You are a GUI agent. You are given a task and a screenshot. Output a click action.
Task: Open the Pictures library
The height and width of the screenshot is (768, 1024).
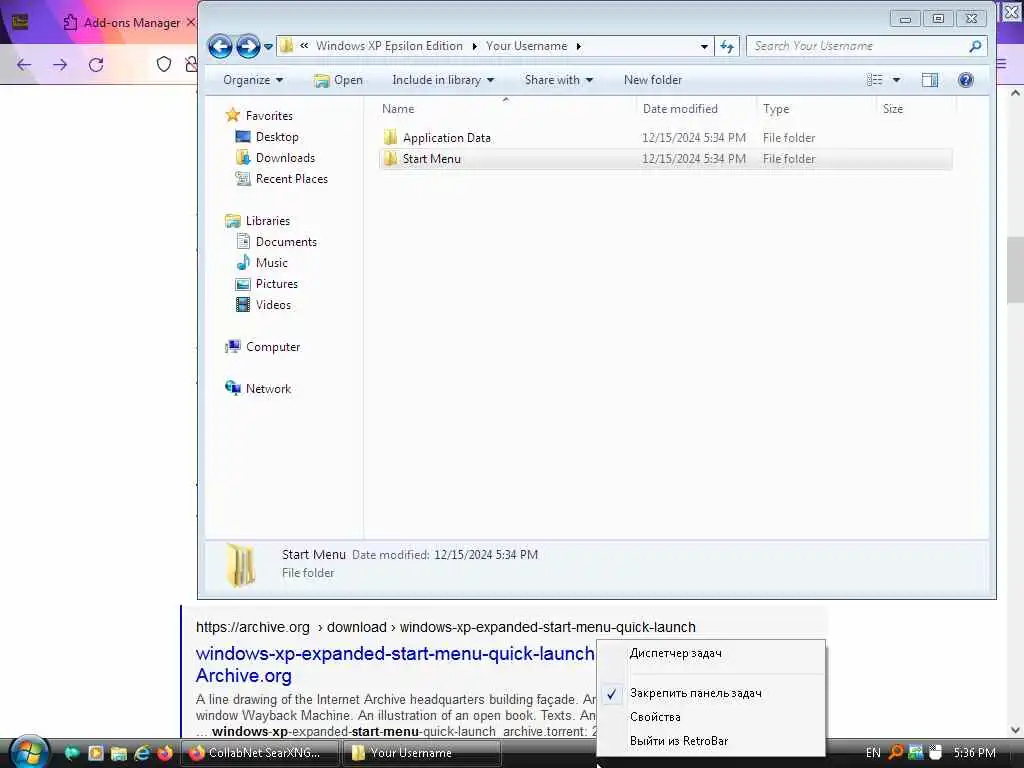pos(267,283)
